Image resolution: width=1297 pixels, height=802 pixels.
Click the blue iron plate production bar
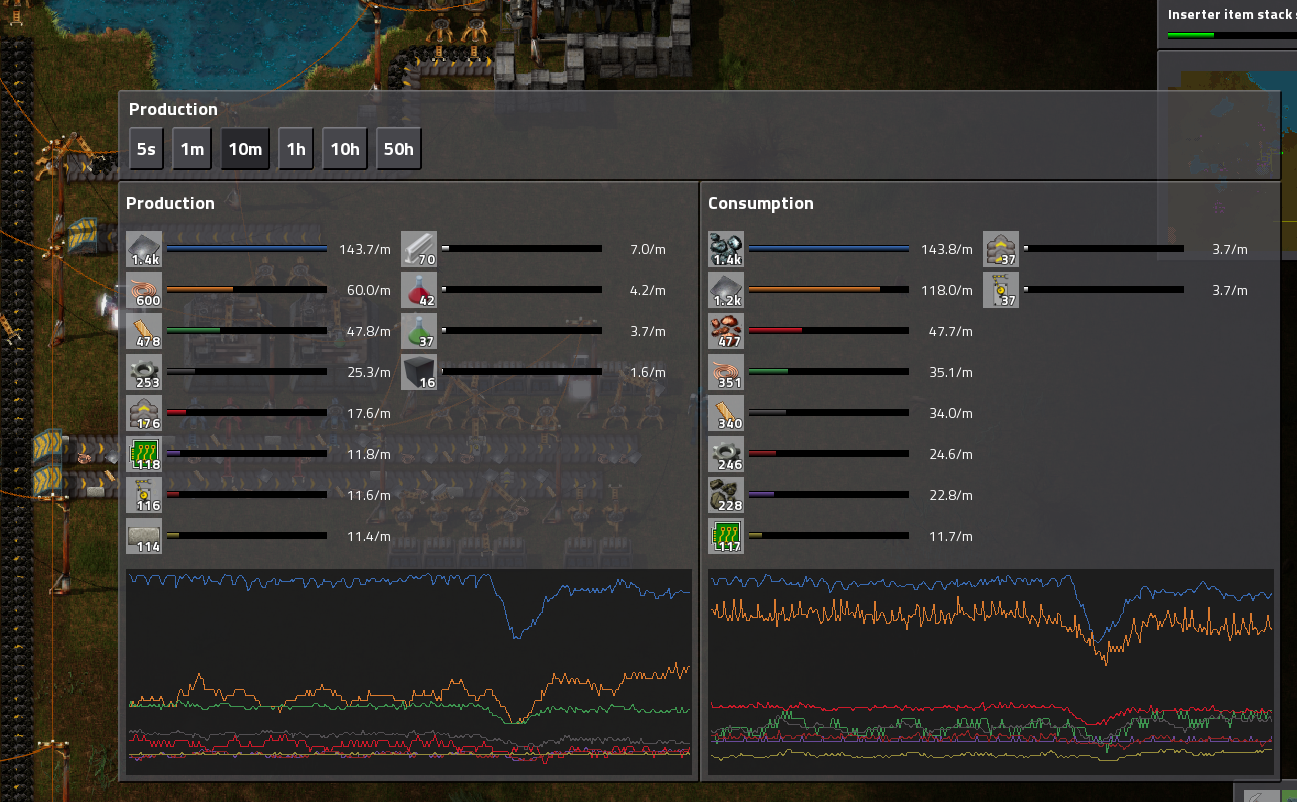(246, 249)
